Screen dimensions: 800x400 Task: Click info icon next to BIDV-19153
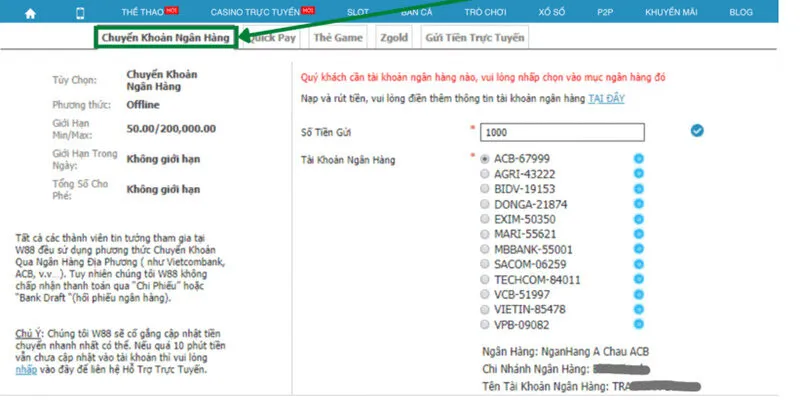click(638, 188)
